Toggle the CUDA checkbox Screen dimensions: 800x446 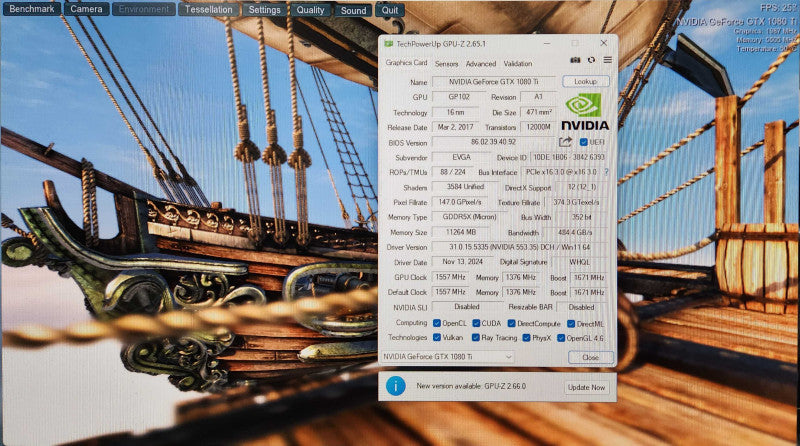coord(476,323)
